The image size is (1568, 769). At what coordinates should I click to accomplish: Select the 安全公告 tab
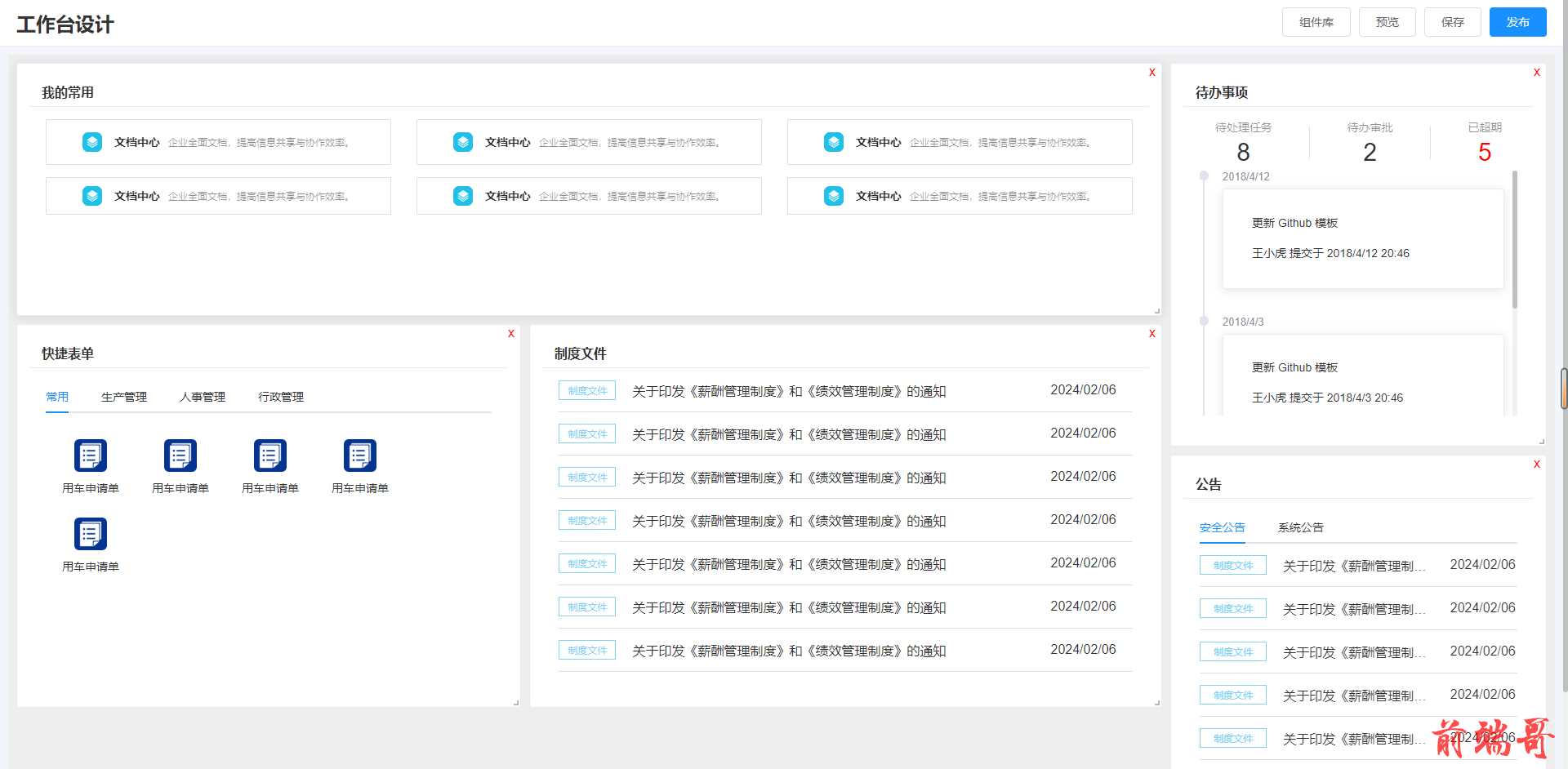[1222, 527]
